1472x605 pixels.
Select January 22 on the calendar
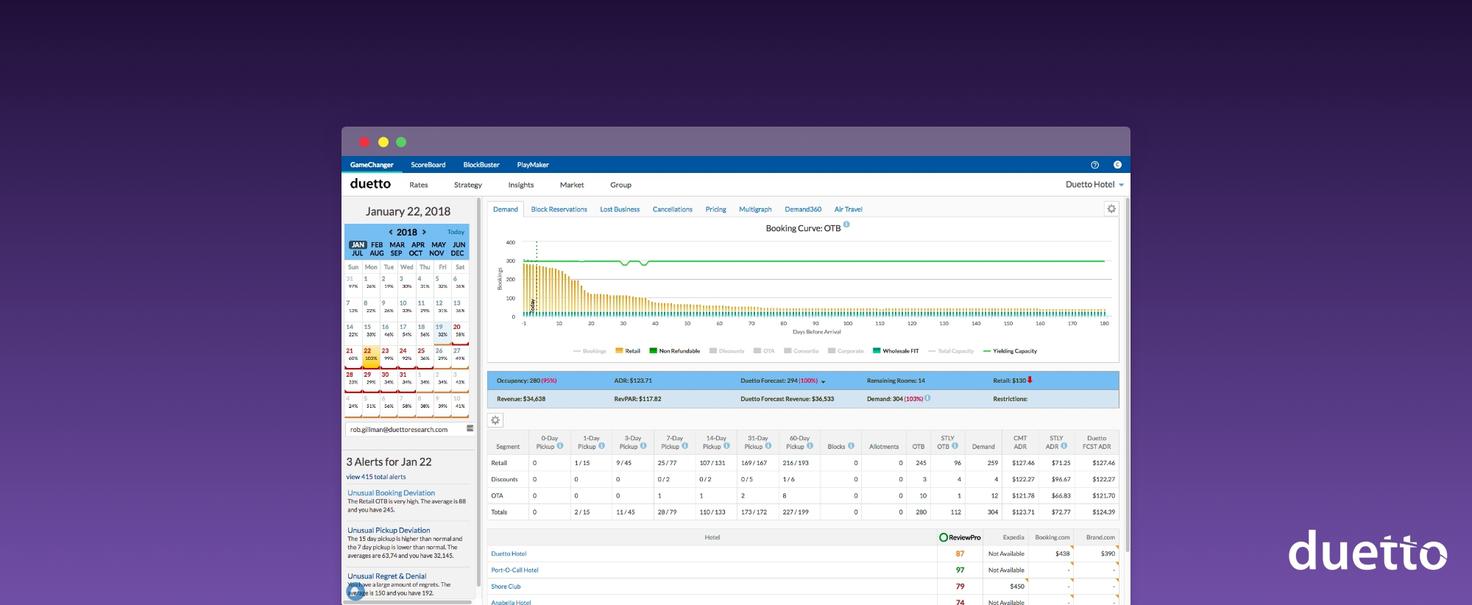click(370, 354)
